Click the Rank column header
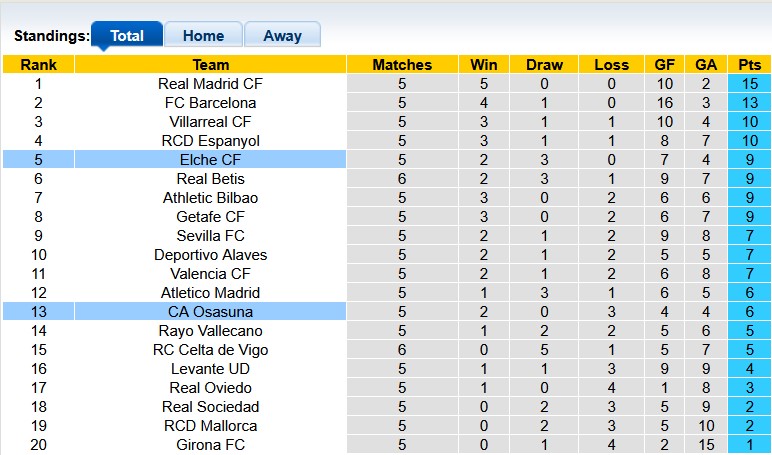 point(38,65)
